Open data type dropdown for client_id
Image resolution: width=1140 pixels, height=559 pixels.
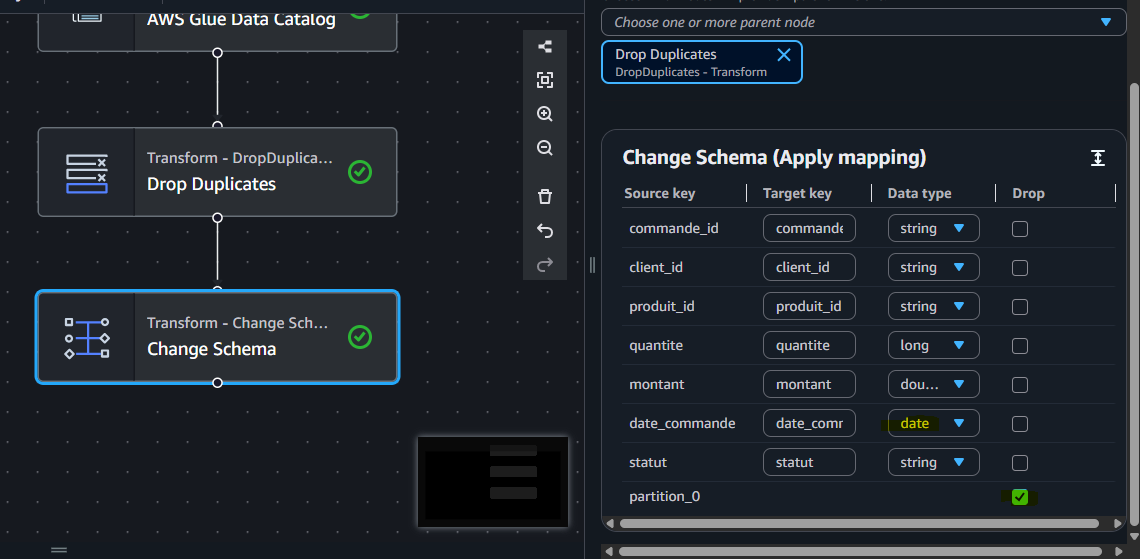[934, 268]
